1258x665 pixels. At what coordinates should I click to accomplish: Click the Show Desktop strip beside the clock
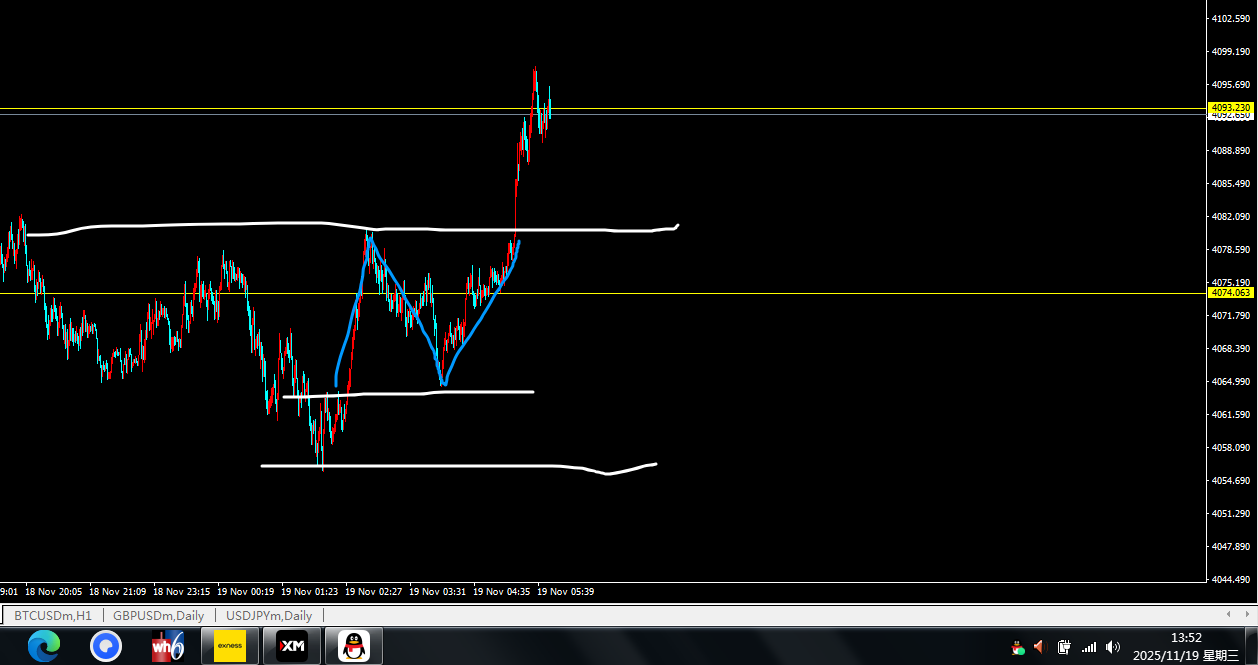tap(1254, 646)
